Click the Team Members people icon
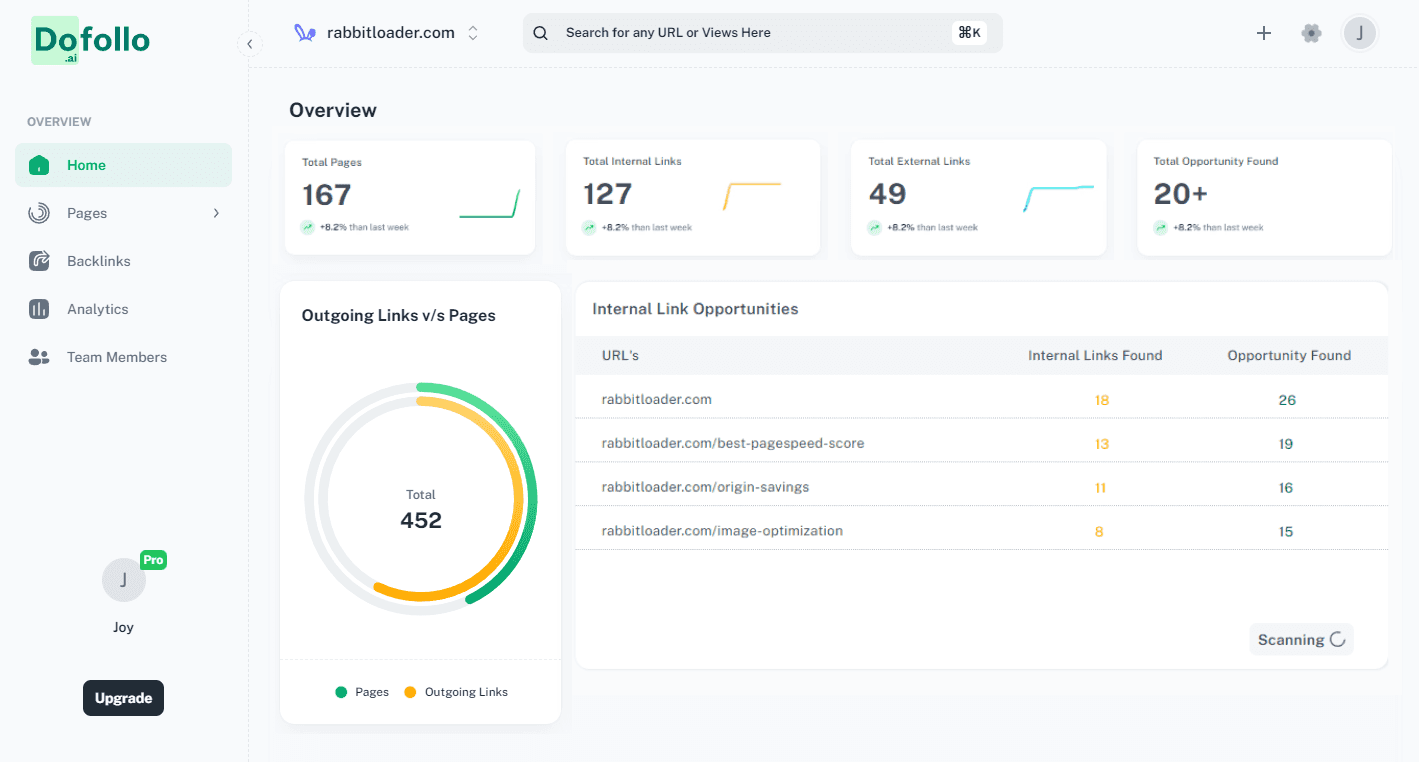This screenshot has height=762, width=1419. pos(39,357)
